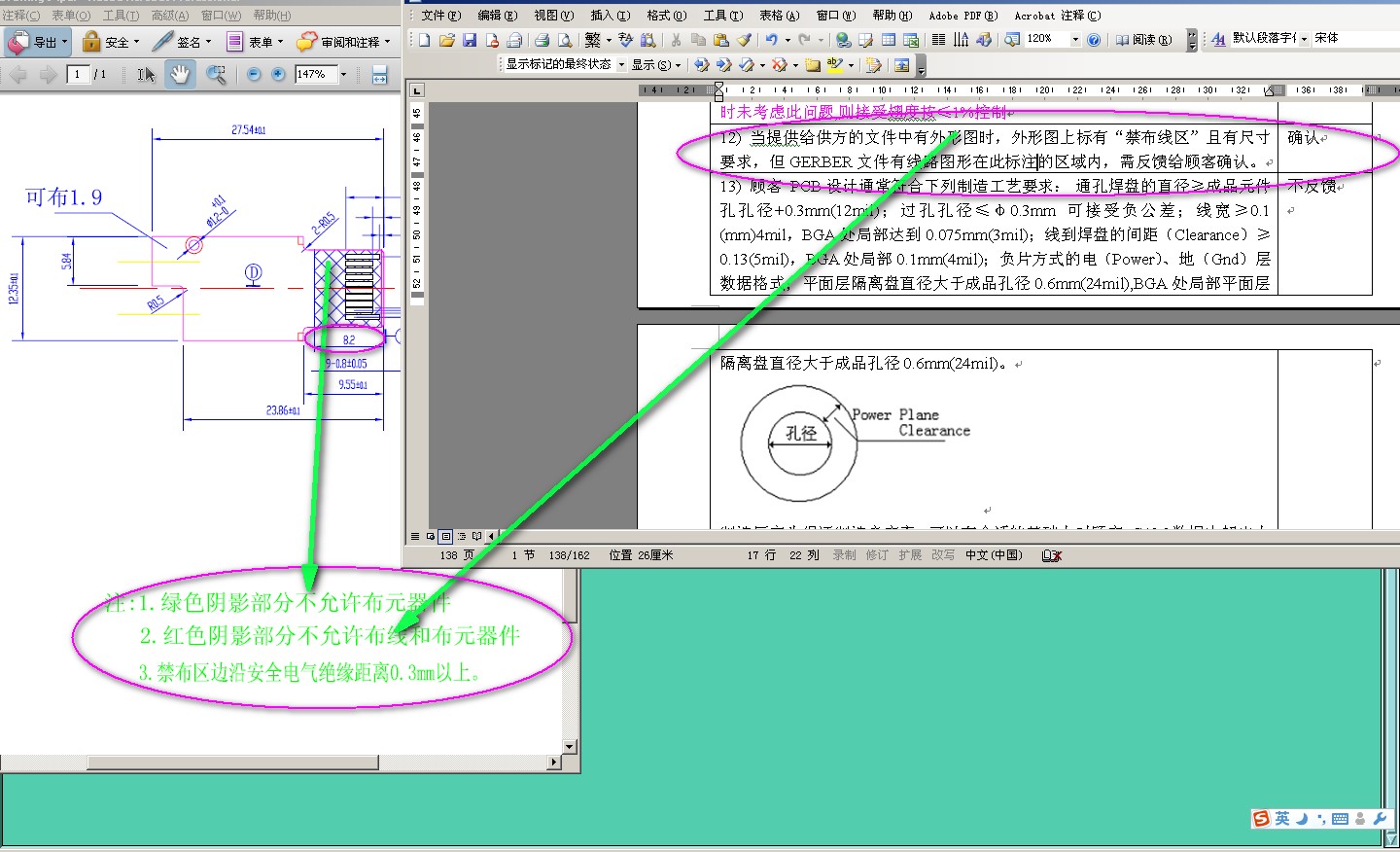Go to previous page in Acrobat
Image resolution: width=1400 pixels, height=852 pixels.
[x=18, y=74]
